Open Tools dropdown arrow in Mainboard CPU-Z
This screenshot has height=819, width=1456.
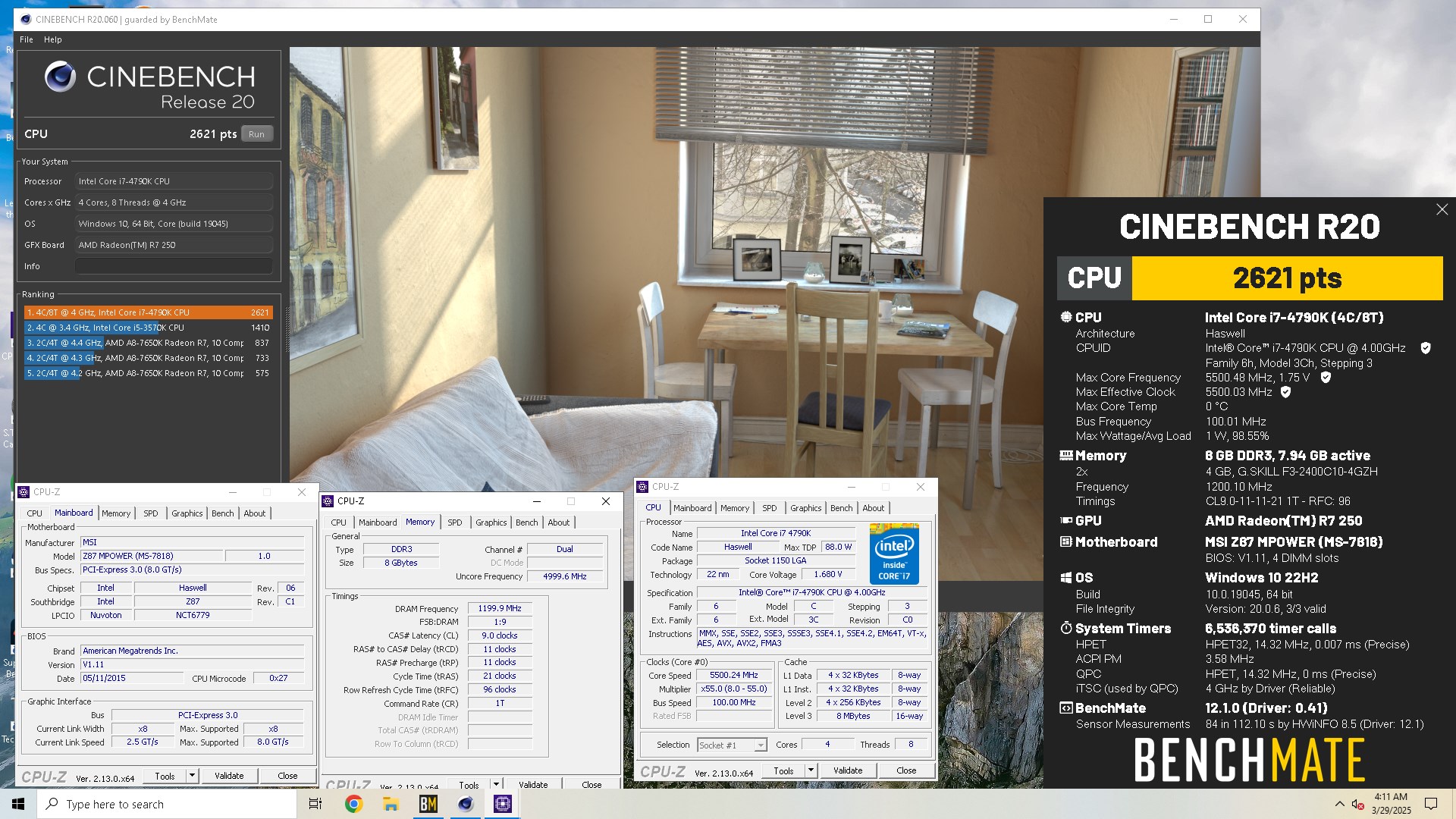192,776
